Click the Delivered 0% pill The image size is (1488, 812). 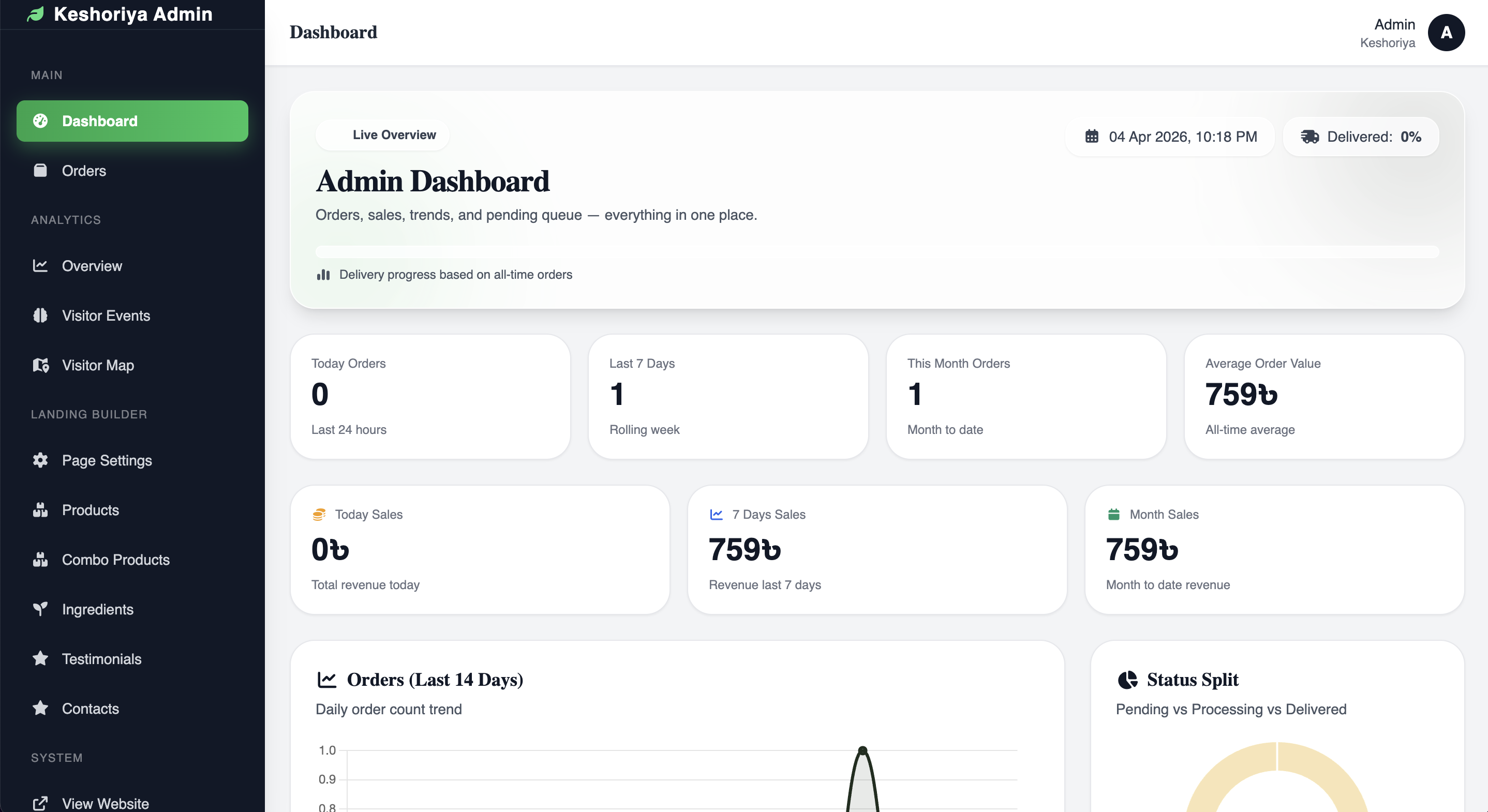tap(1360, 137)
